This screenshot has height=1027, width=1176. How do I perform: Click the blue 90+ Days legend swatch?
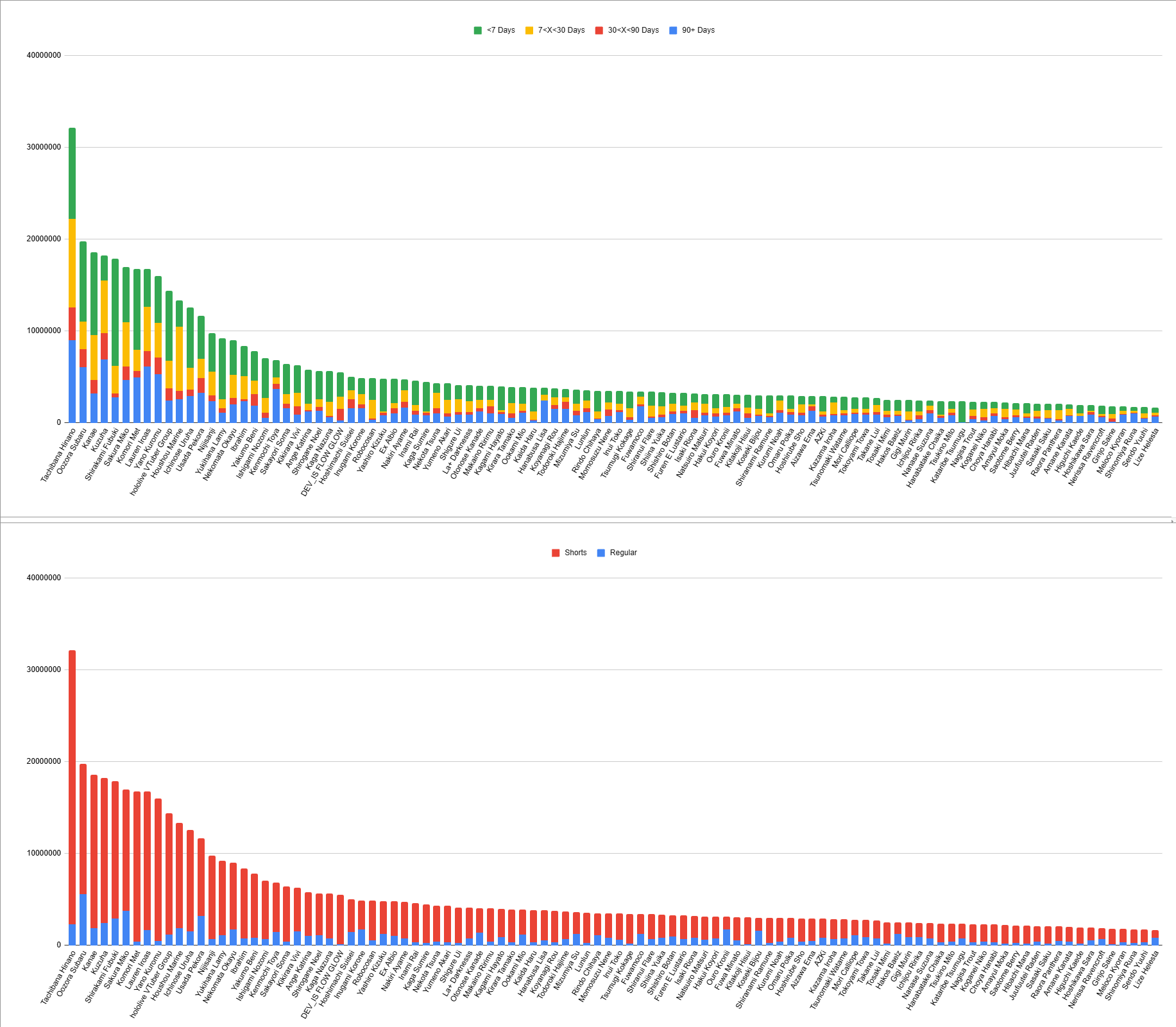click(x=673, y=30)
